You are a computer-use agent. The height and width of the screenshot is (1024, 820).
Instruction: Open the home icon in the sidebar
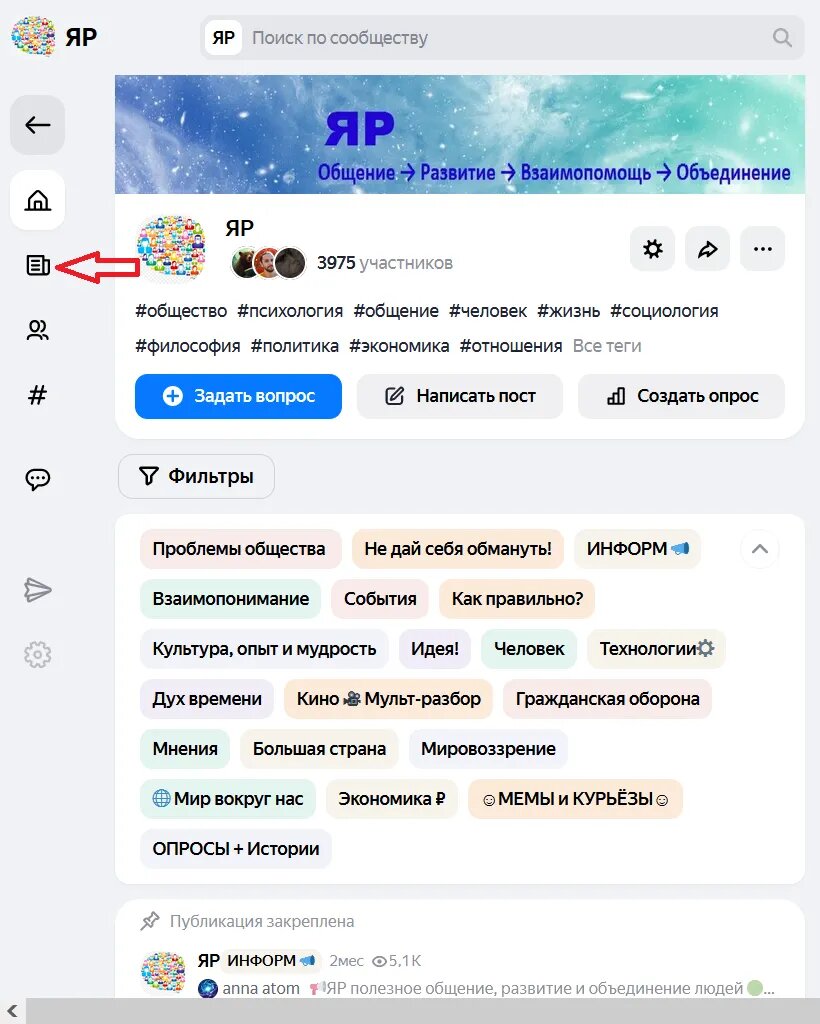point(37,200)
